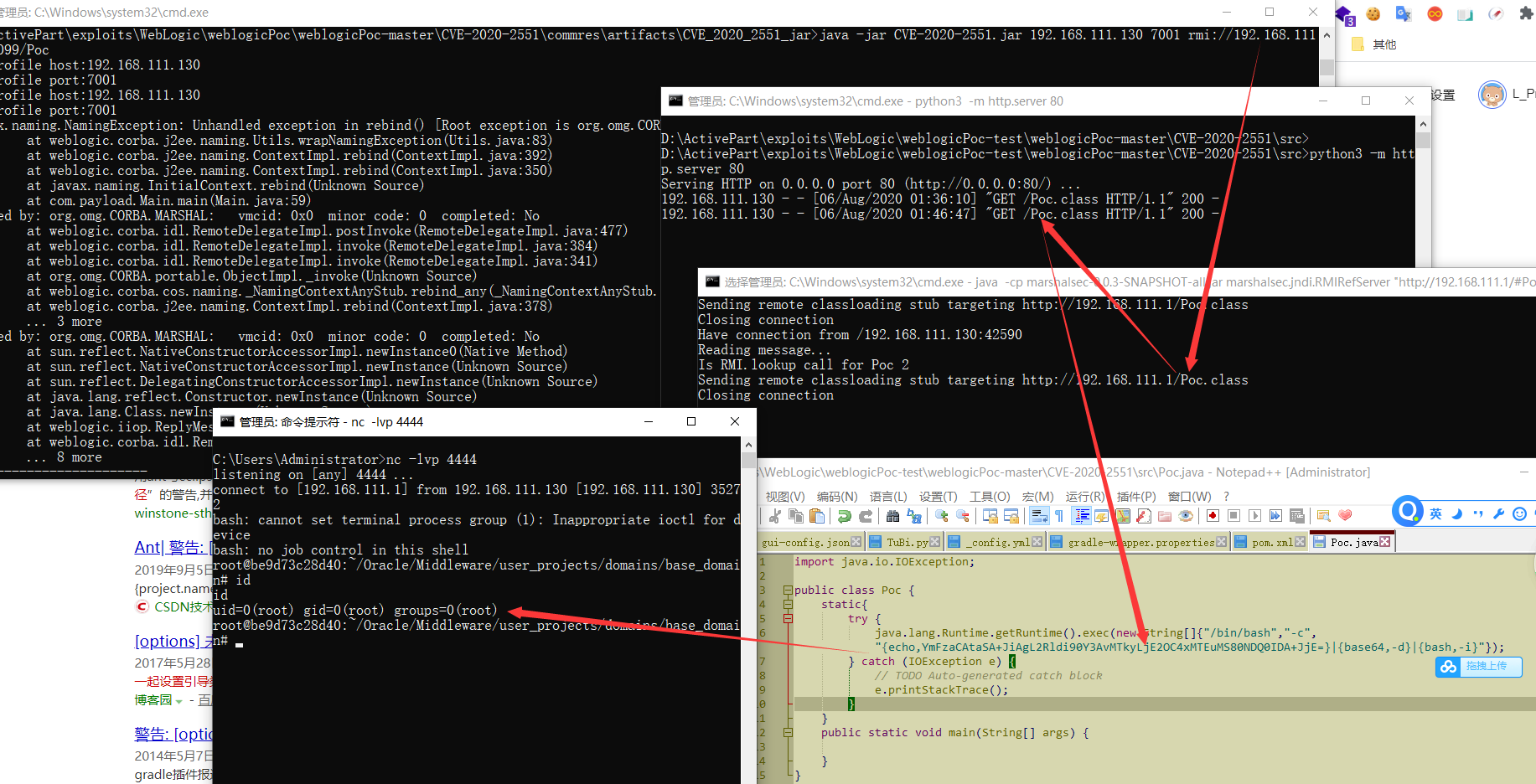Close the Poc.java tab
Viewport: 1536px width, 784px height.
(1384, 542)
